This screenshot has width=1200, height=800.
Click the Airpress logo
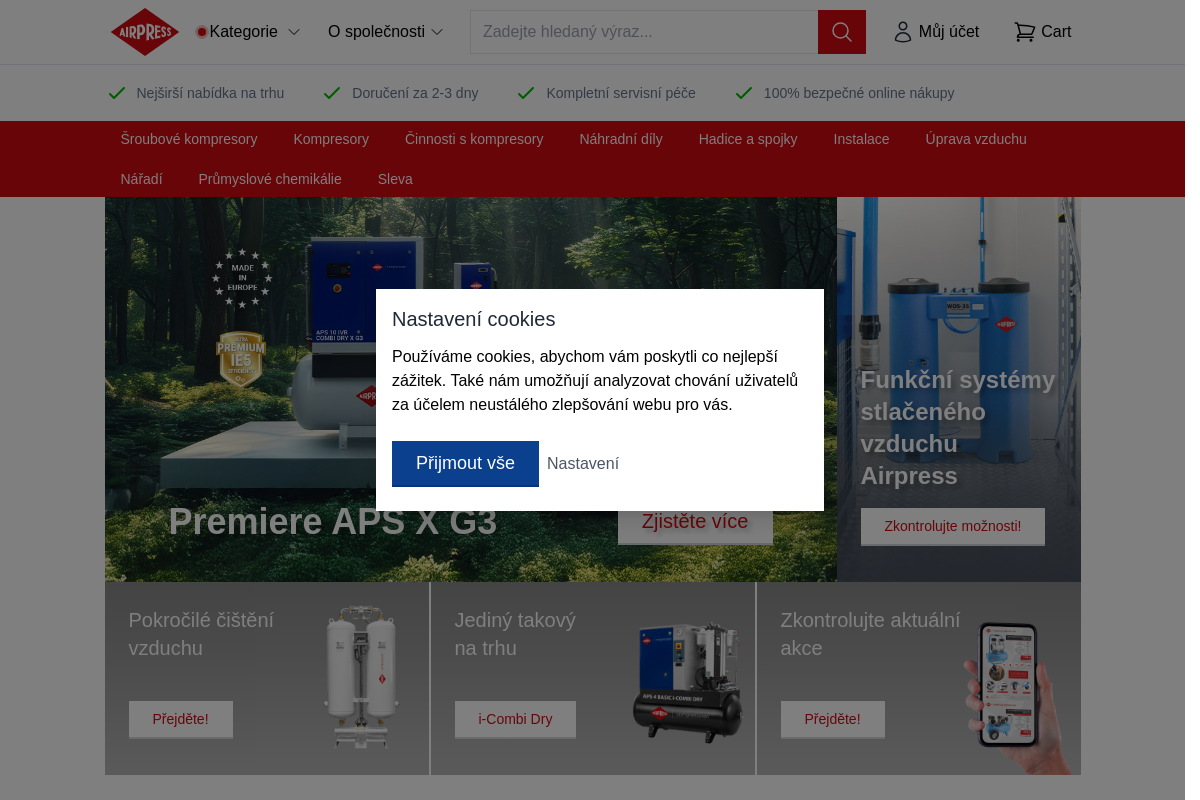click(x=144, y=32)
